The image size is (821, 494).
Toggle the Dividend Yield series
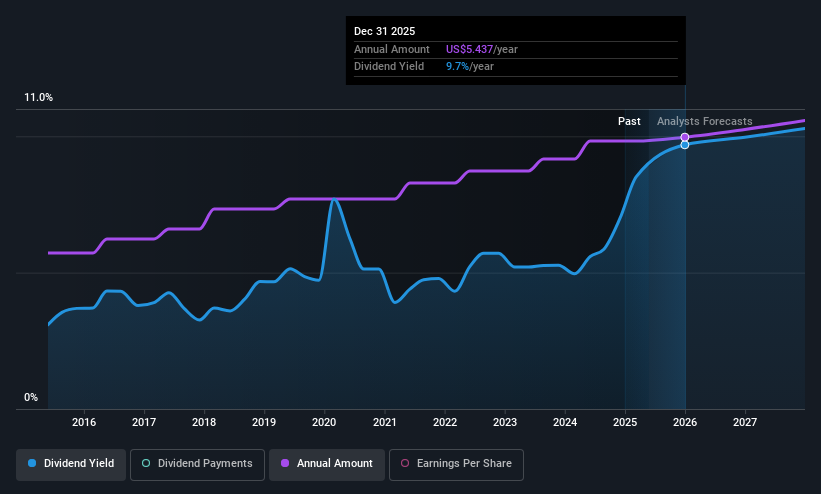coord(71,464)
